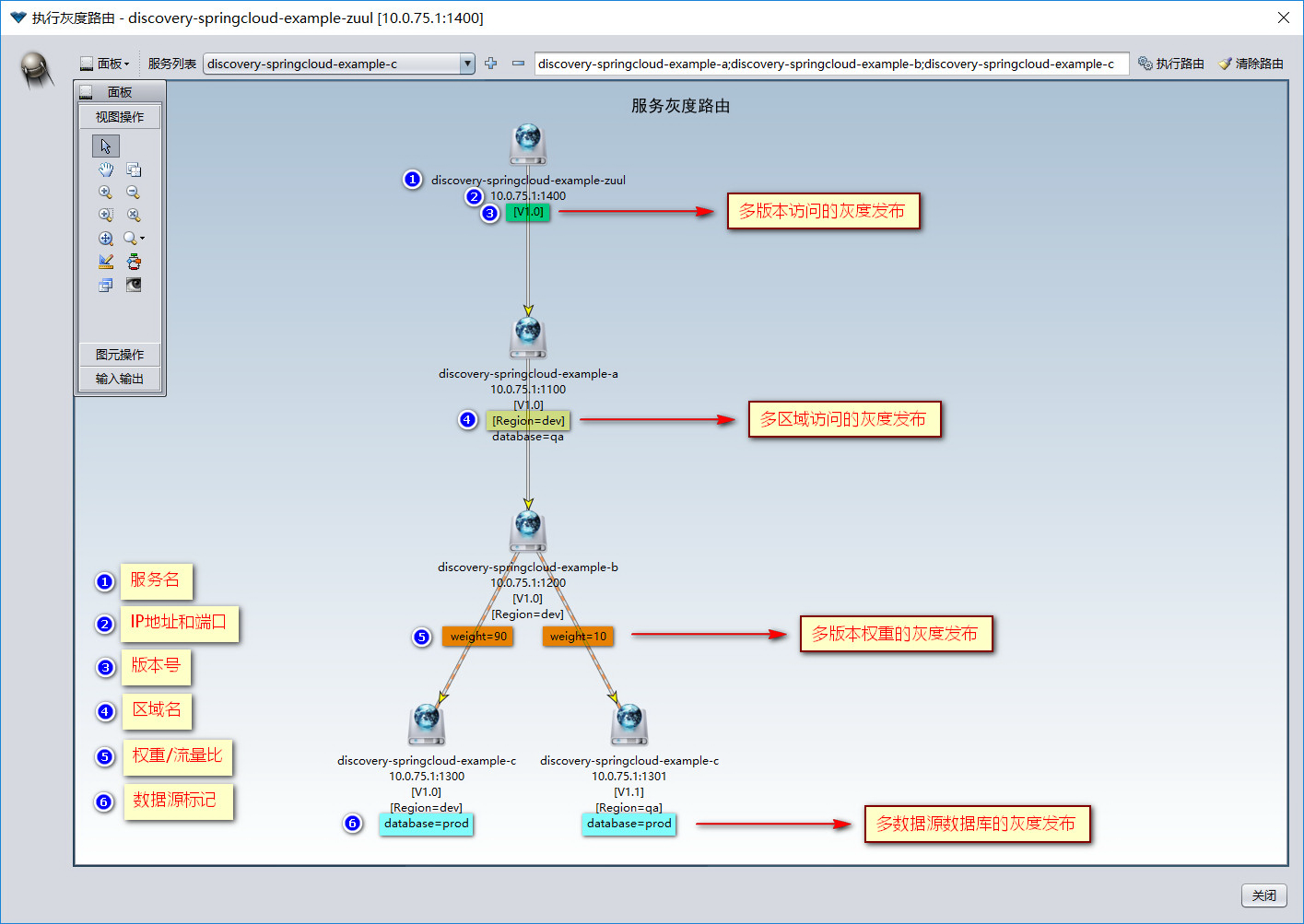Click the 清除路由 button
Screen dimensions: 1304x924
pos(1251,64)
